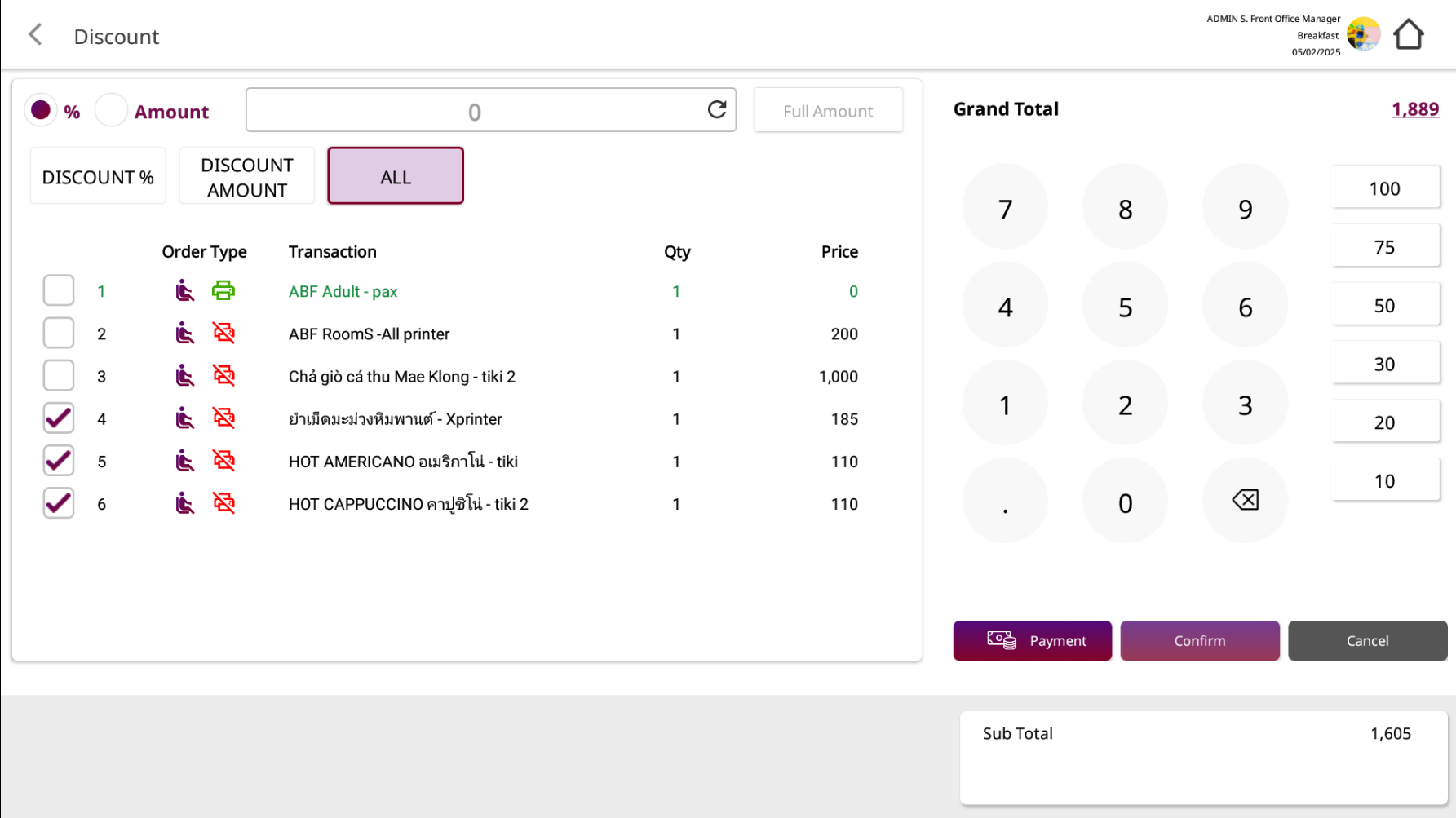Click the back arrow next to Discount

35,35
